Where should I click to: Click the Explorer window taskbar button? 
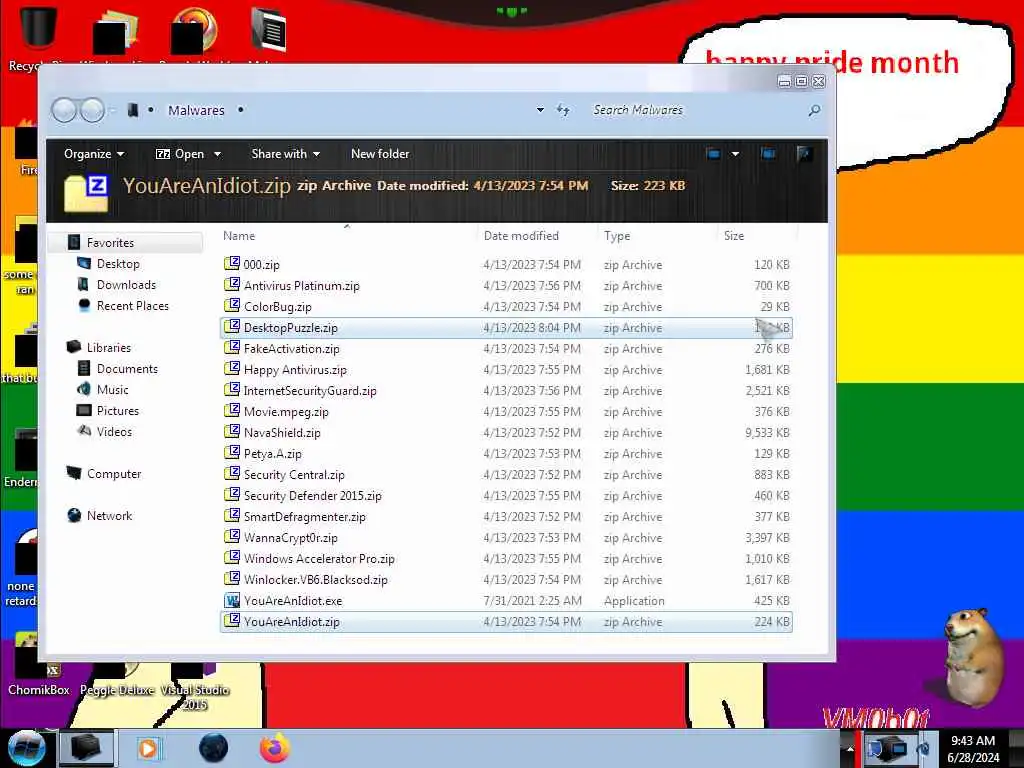pos(86,748)
